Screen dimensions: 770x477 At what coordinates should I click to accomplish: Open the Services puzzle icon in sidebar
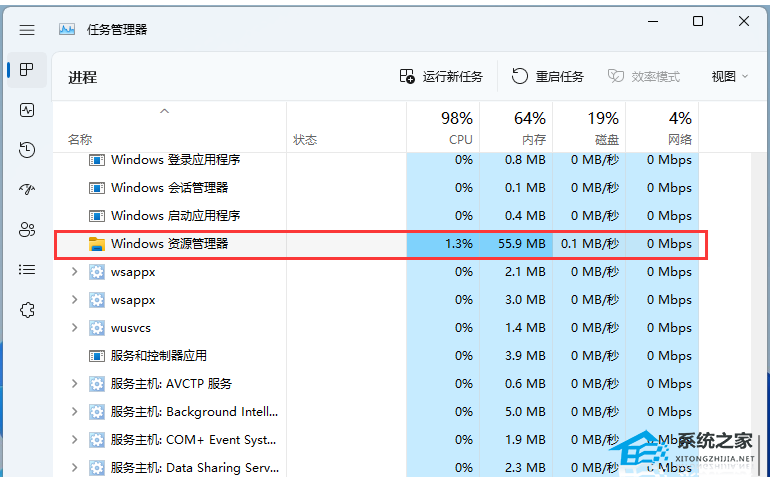(27, 310)
